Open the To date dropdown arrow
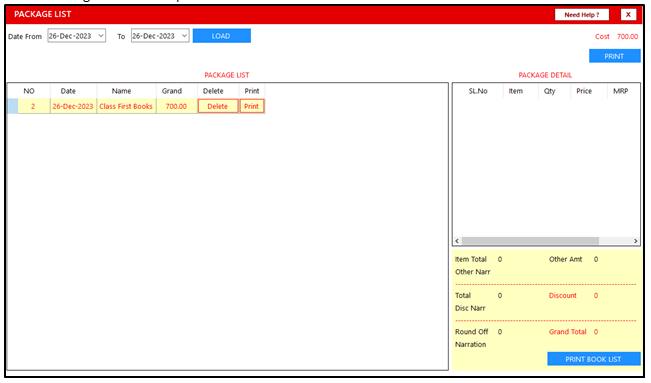Viewport: 651px width, 383px height. (x=184, y=36)
